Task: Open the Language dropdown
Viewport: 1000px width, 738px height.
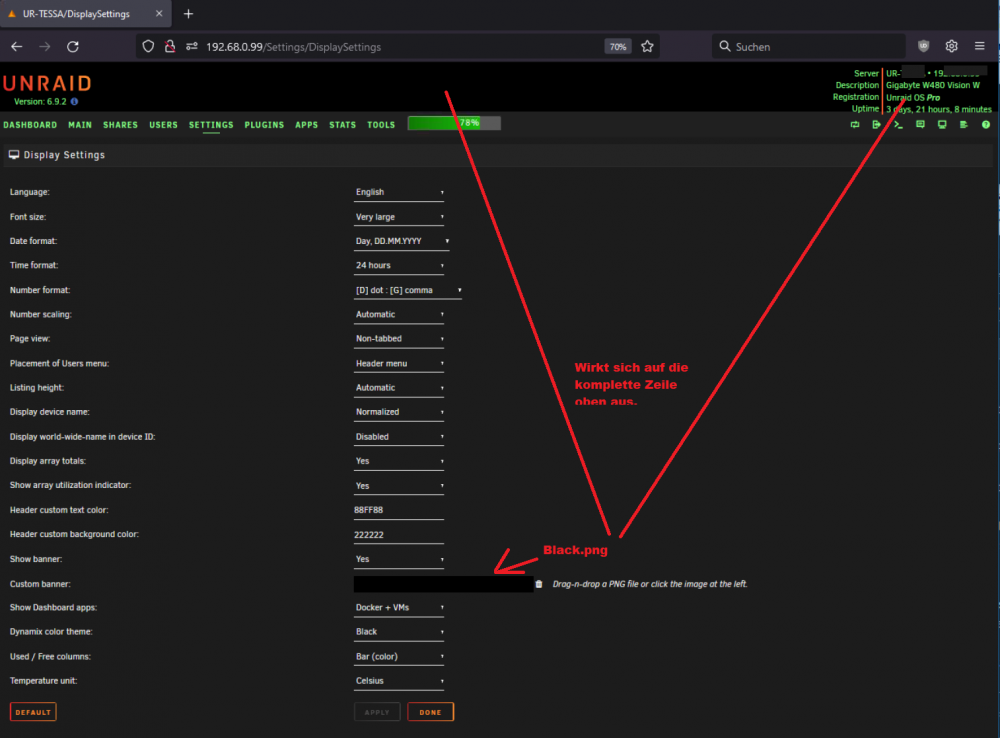Action: 399,192
